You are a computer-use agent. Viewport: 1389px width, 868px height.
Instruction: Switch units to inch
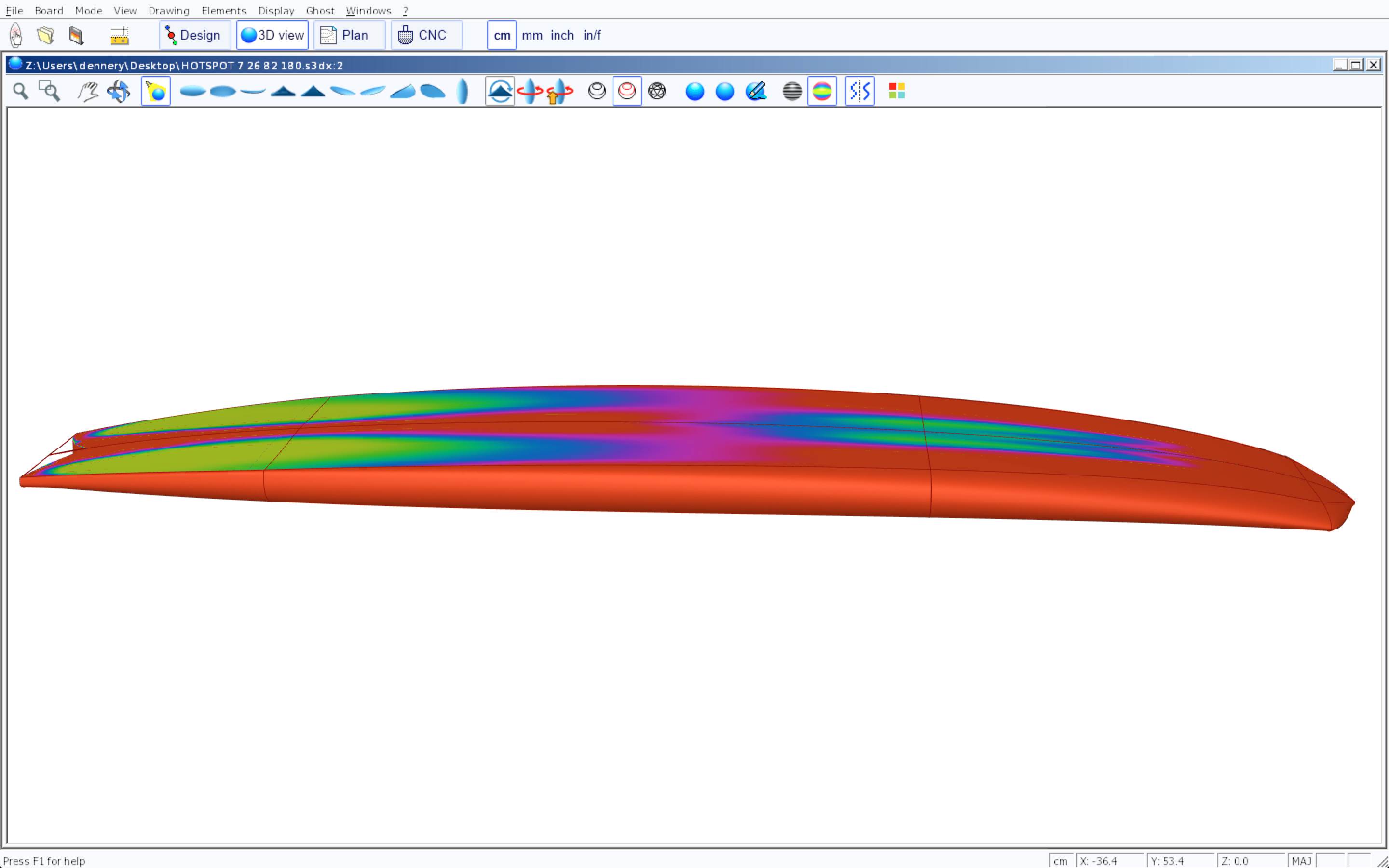(562, 35)
